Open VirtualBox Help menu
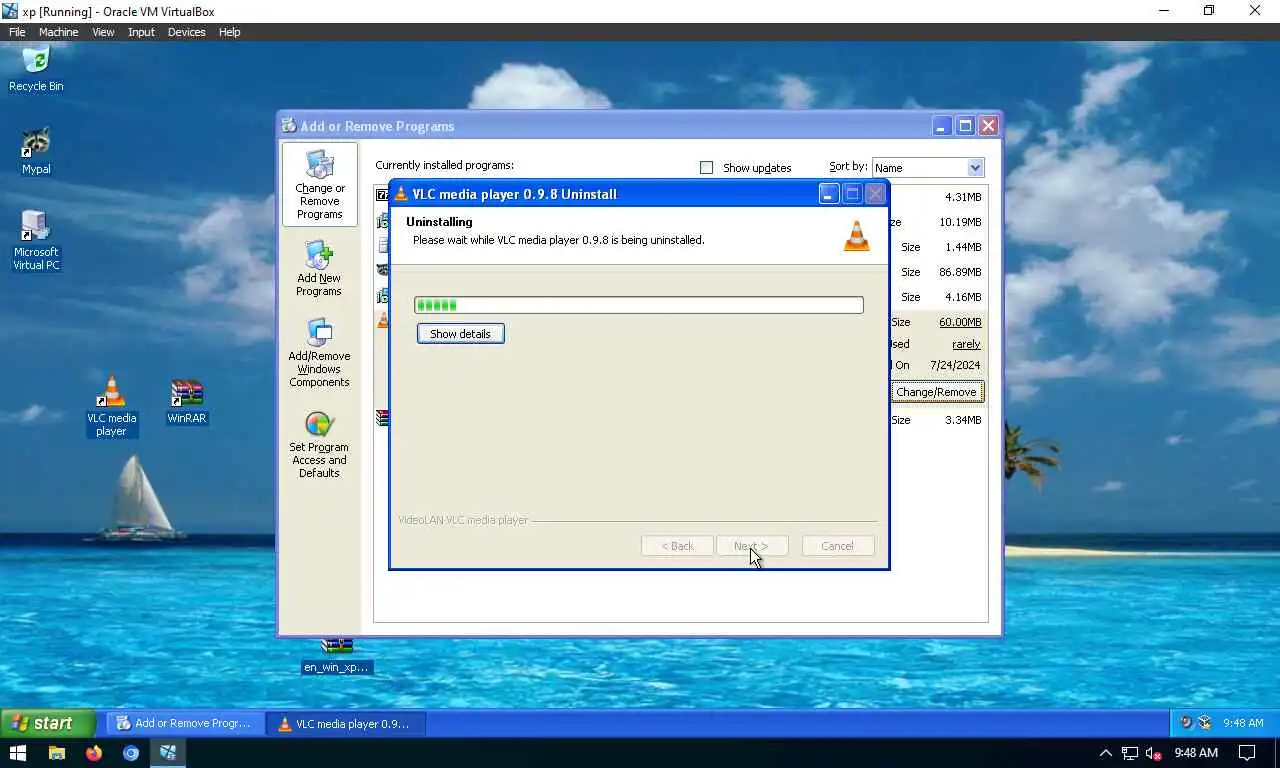The width and height of the screenshot is (1280, 768). point(229,32)
